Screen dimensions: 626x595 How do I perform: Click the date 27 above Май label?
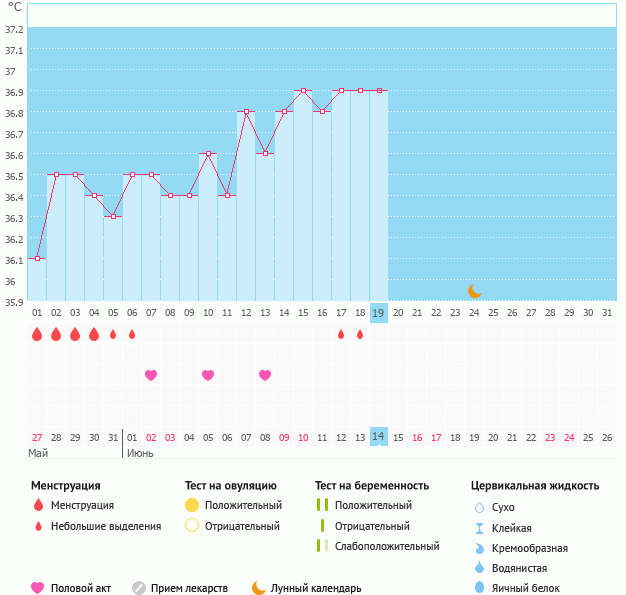37,437
